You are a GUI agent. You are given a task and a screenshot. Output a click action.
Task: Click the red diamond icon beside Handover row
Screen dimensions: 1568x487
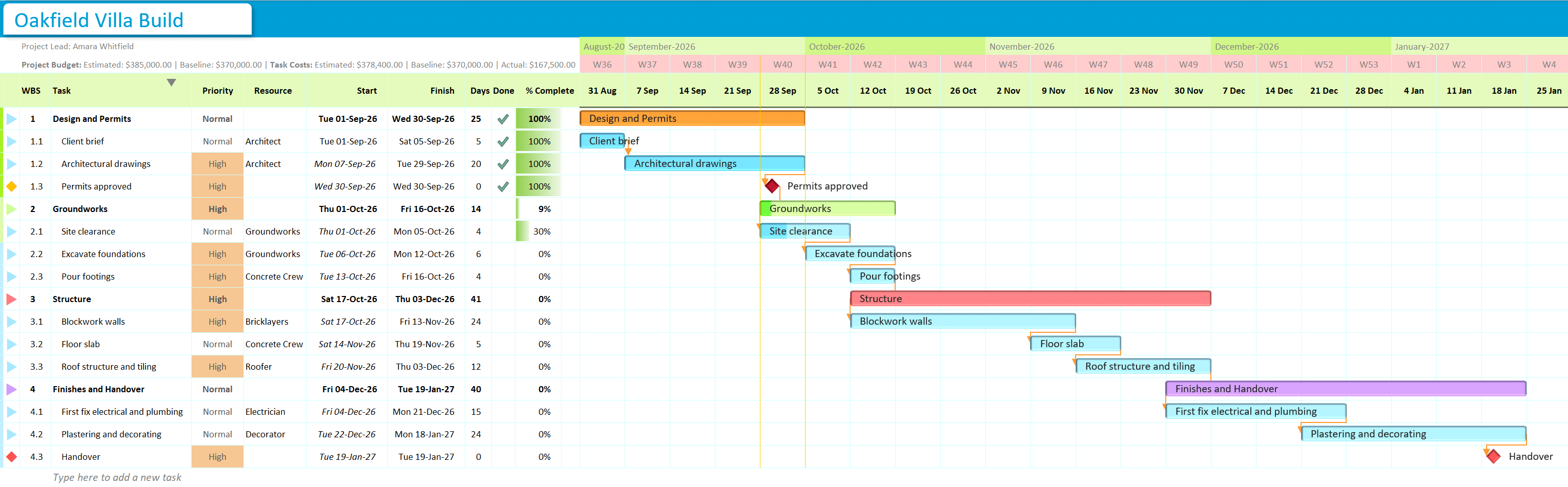point(12,457)
